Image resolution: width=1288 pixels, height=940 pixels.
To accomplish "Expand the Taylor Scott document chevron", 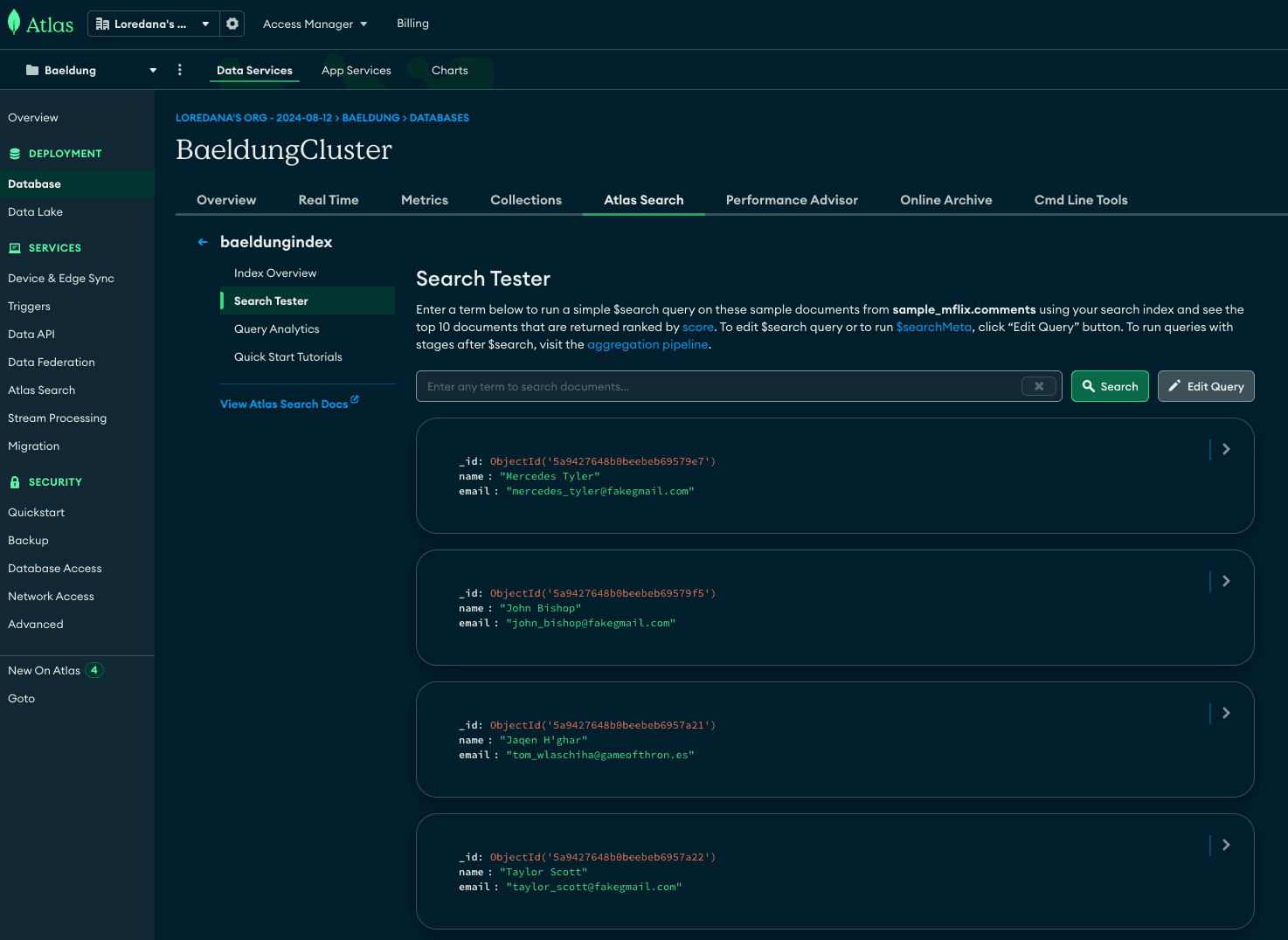I will click(x=1226, y=845).
